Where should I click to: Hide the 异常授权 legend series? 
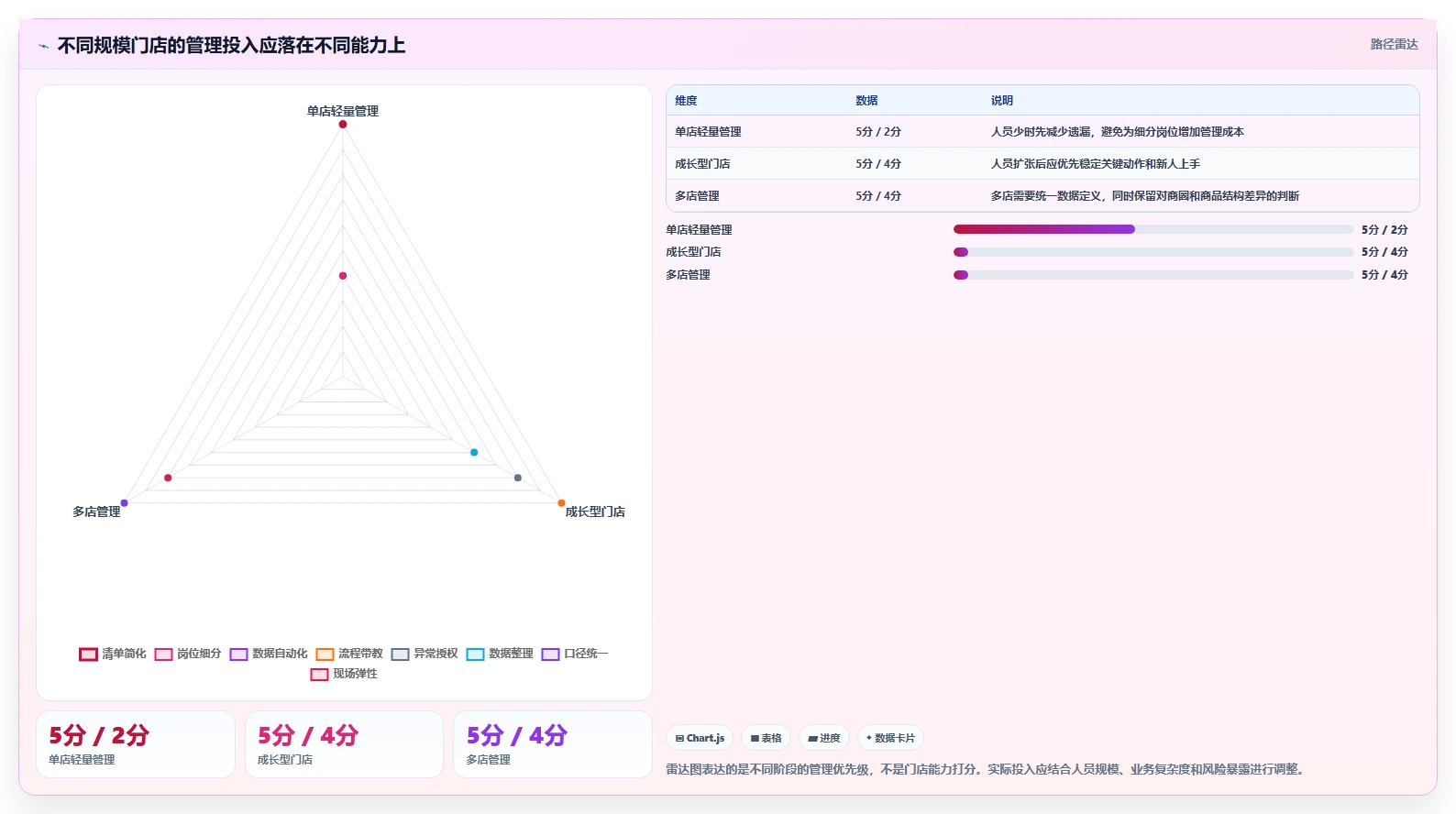click(x=425, y=654)
